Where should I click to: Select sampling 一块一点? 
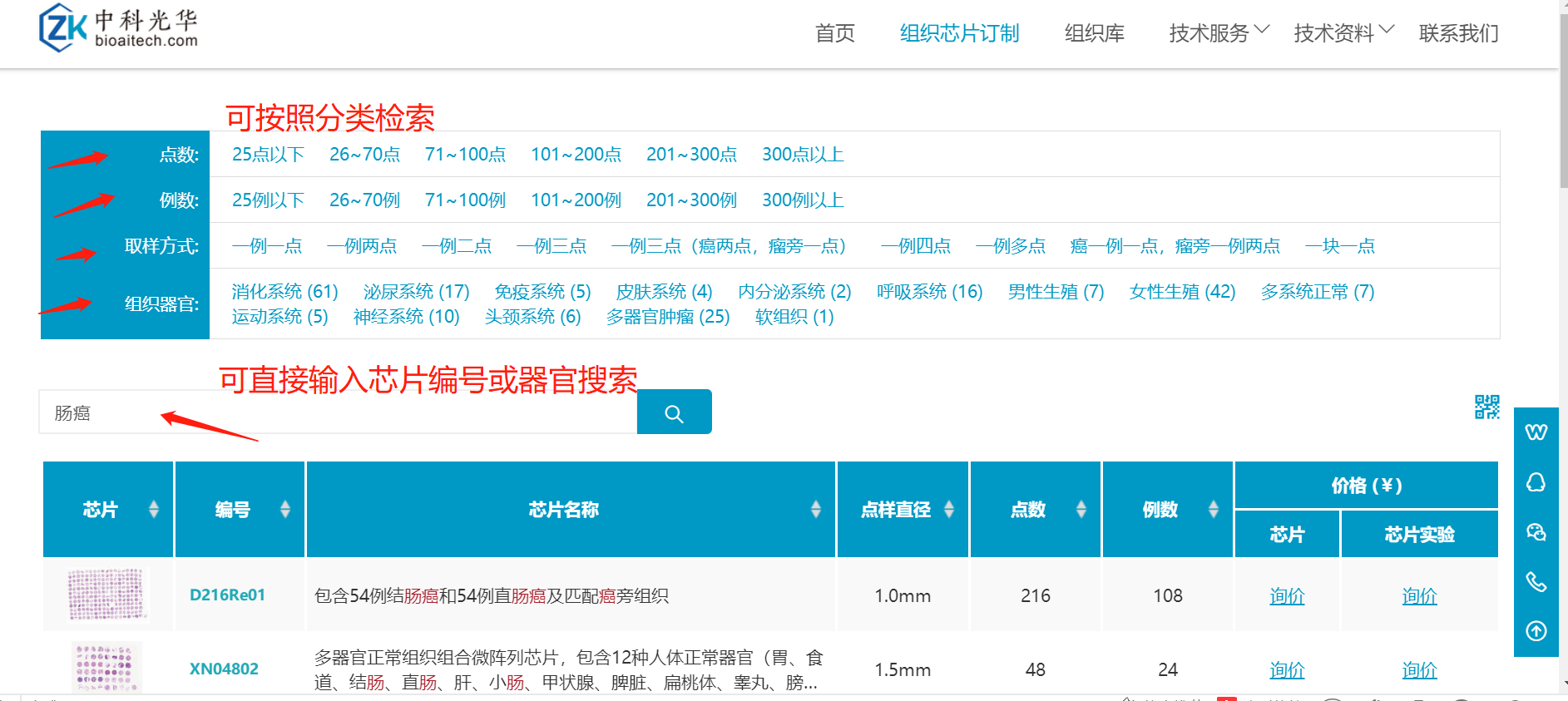click(x=1340, y=246)
